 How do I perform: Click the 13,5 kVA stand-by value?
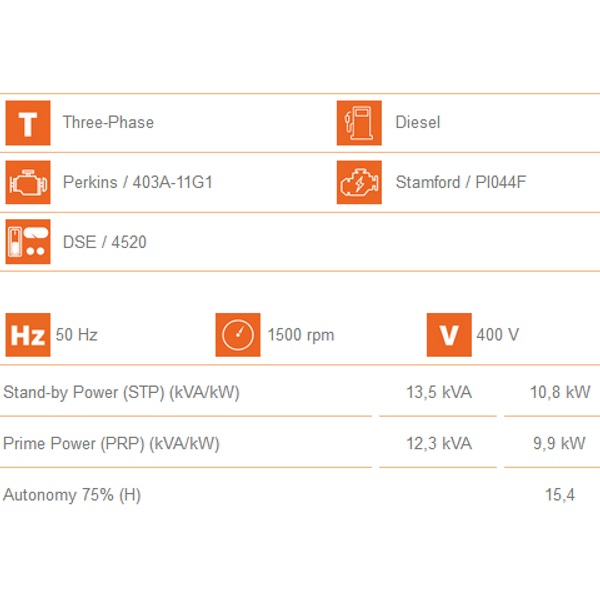(439, 392)
